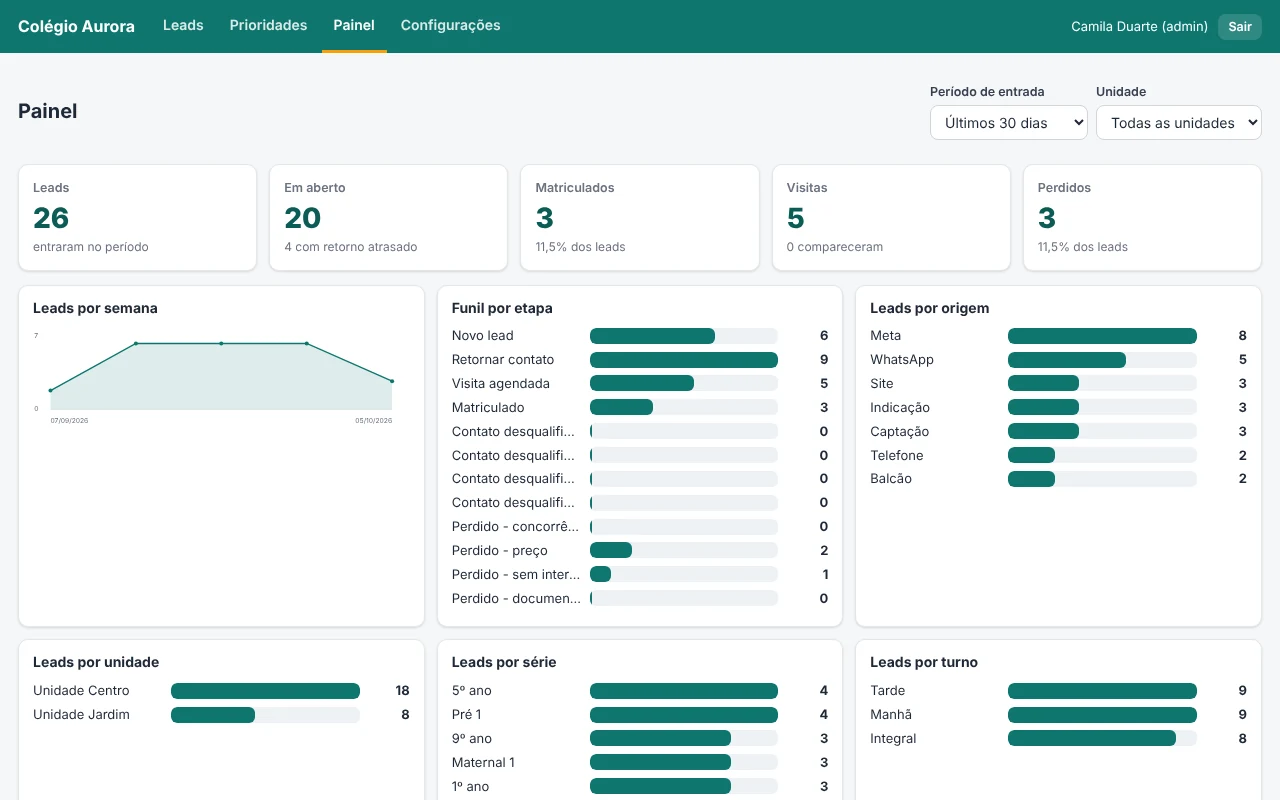Click the Unidade Centro row label
The width and height of the screenshot is (1280, 800).
coord(81,691)
